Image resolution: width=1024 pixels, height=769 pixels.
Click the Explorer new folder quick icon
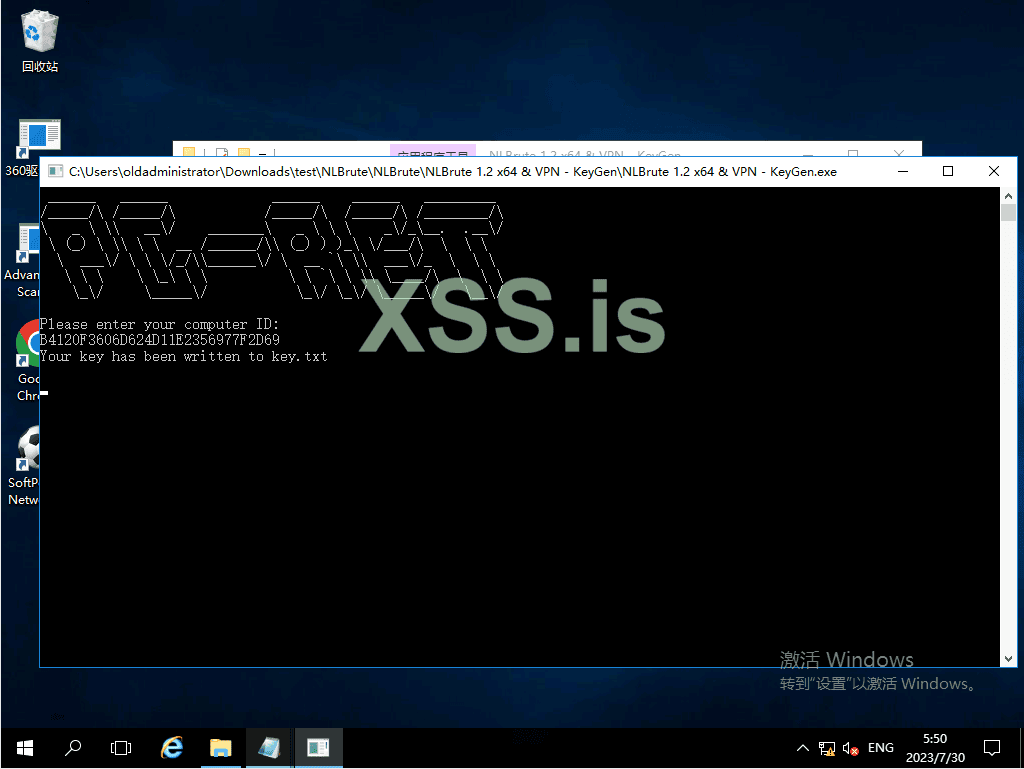pos(244,152)
